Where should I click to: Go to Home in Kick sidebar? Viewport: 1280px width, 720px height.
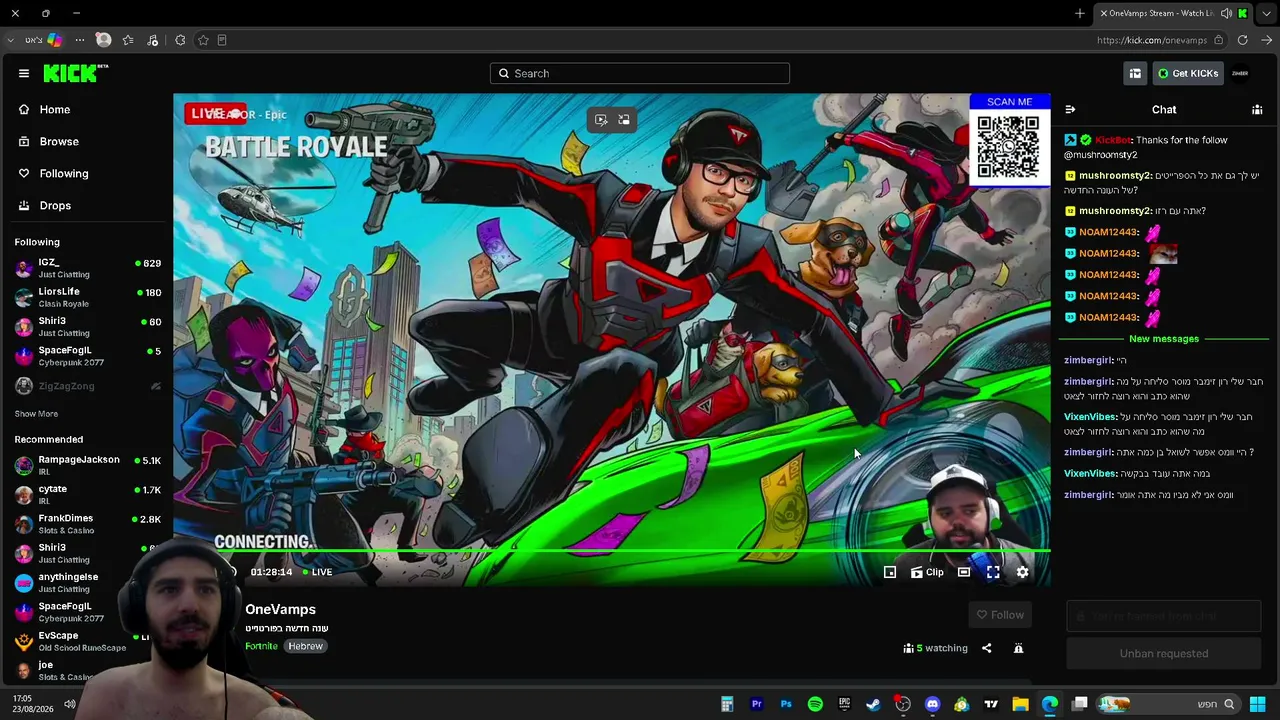pos(44,109)
